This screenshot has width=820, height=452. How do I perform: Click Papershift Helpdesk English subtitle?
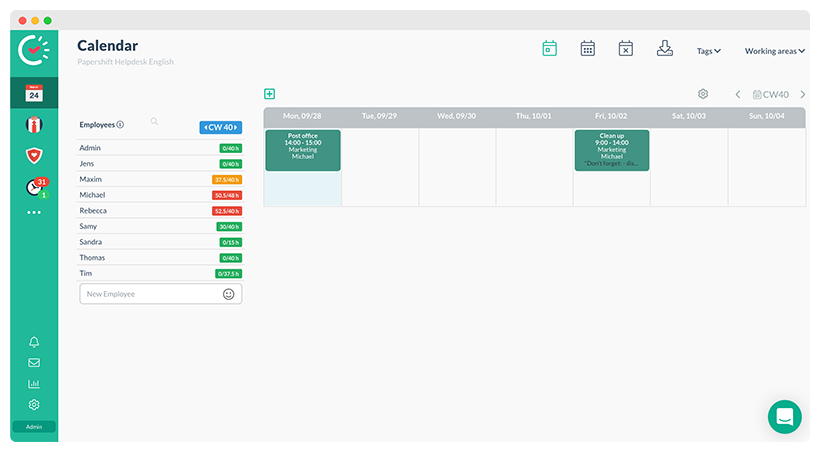click(126, 62)
